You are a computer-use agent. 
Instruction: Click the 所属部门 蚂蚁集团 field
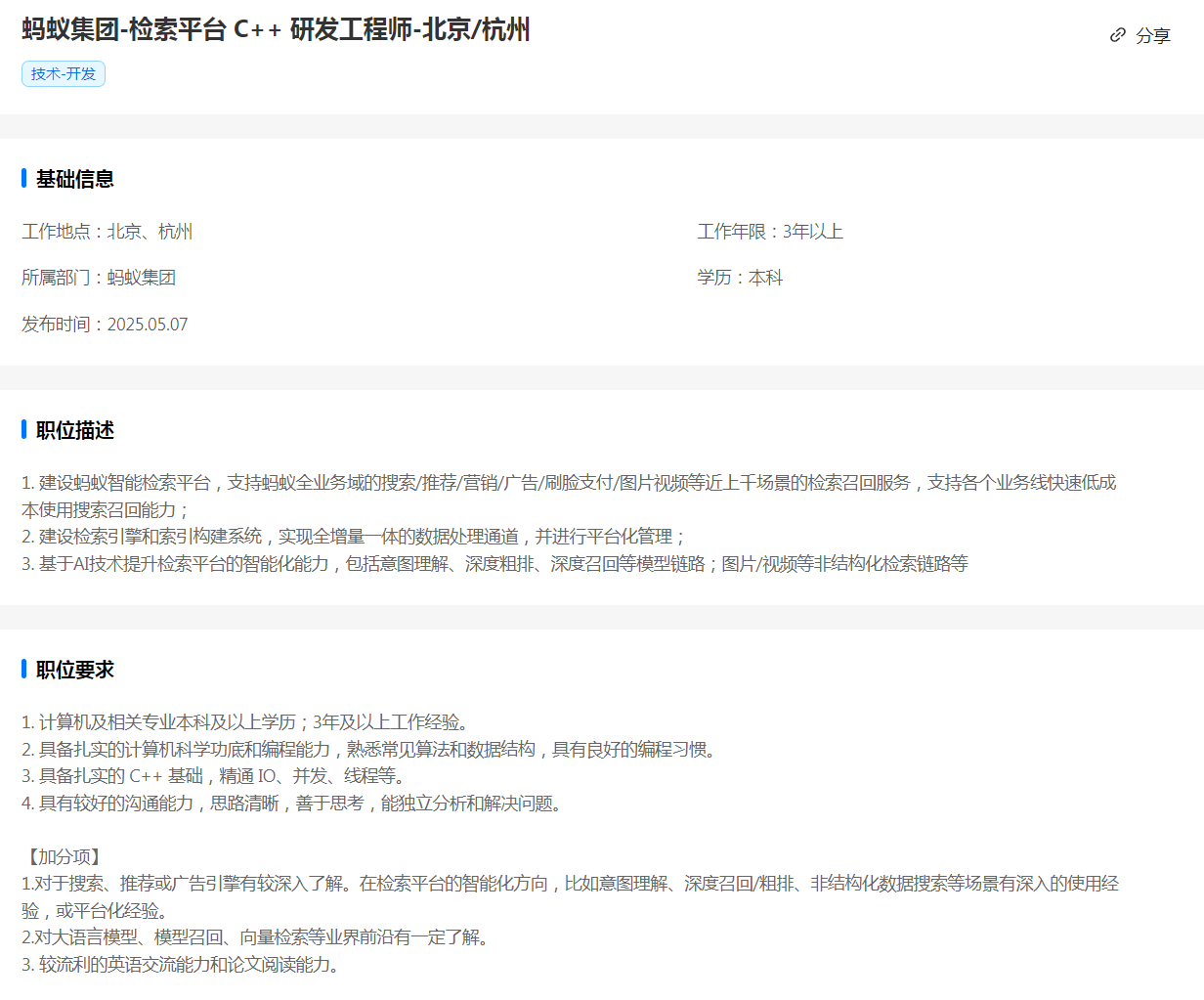click(x=99, y=278)
